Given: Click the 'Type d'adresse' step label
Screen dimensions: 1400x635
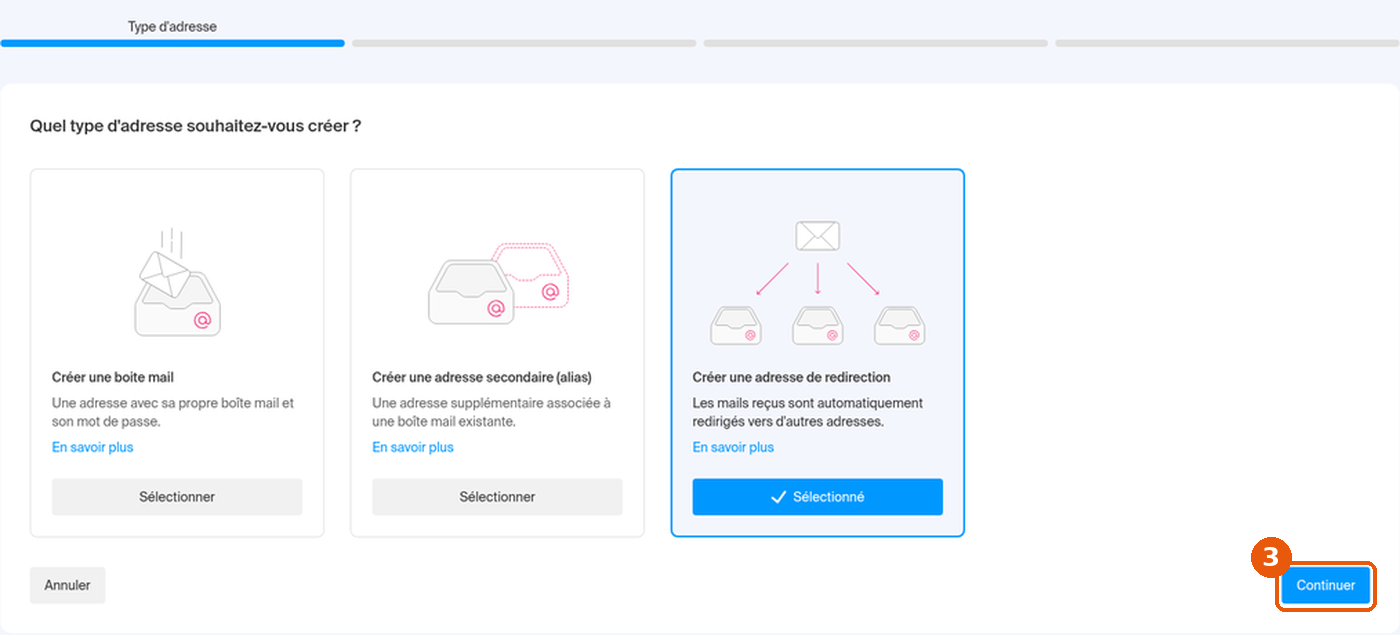Looking at the screenshot, I should (172, 26).
